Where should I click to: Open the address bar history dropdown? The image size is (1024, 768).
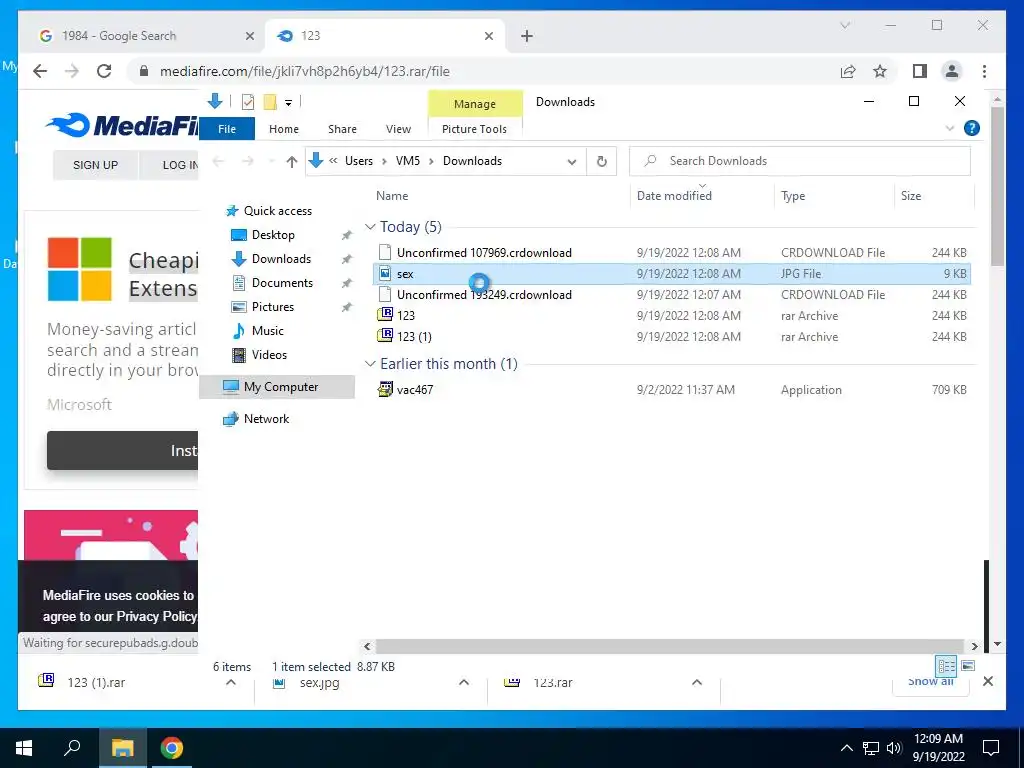tap(571, 161)
